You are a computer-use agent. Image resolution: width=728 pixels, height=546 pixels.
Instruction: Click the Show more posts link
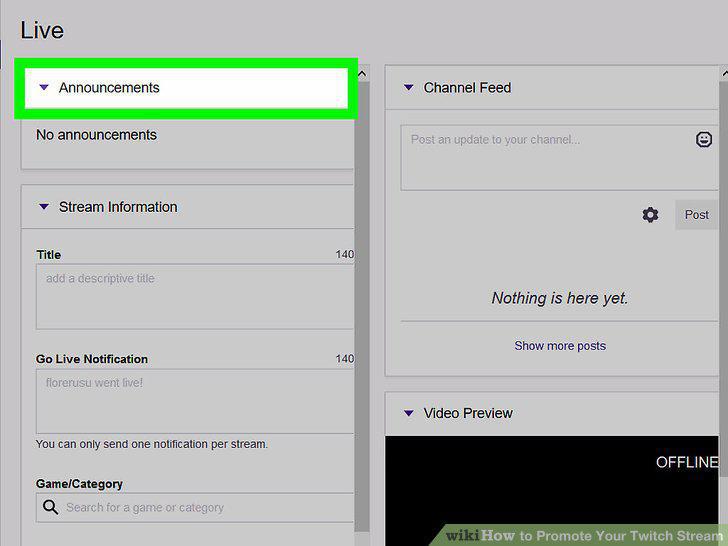560,346
